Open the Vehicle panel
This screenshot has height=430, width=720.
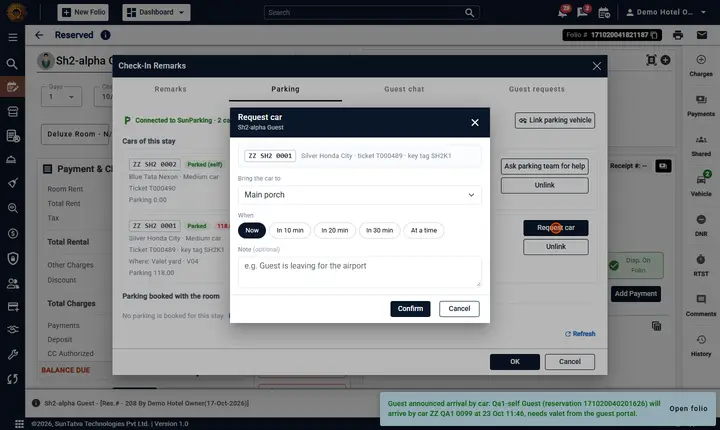[x=701, y=185]
